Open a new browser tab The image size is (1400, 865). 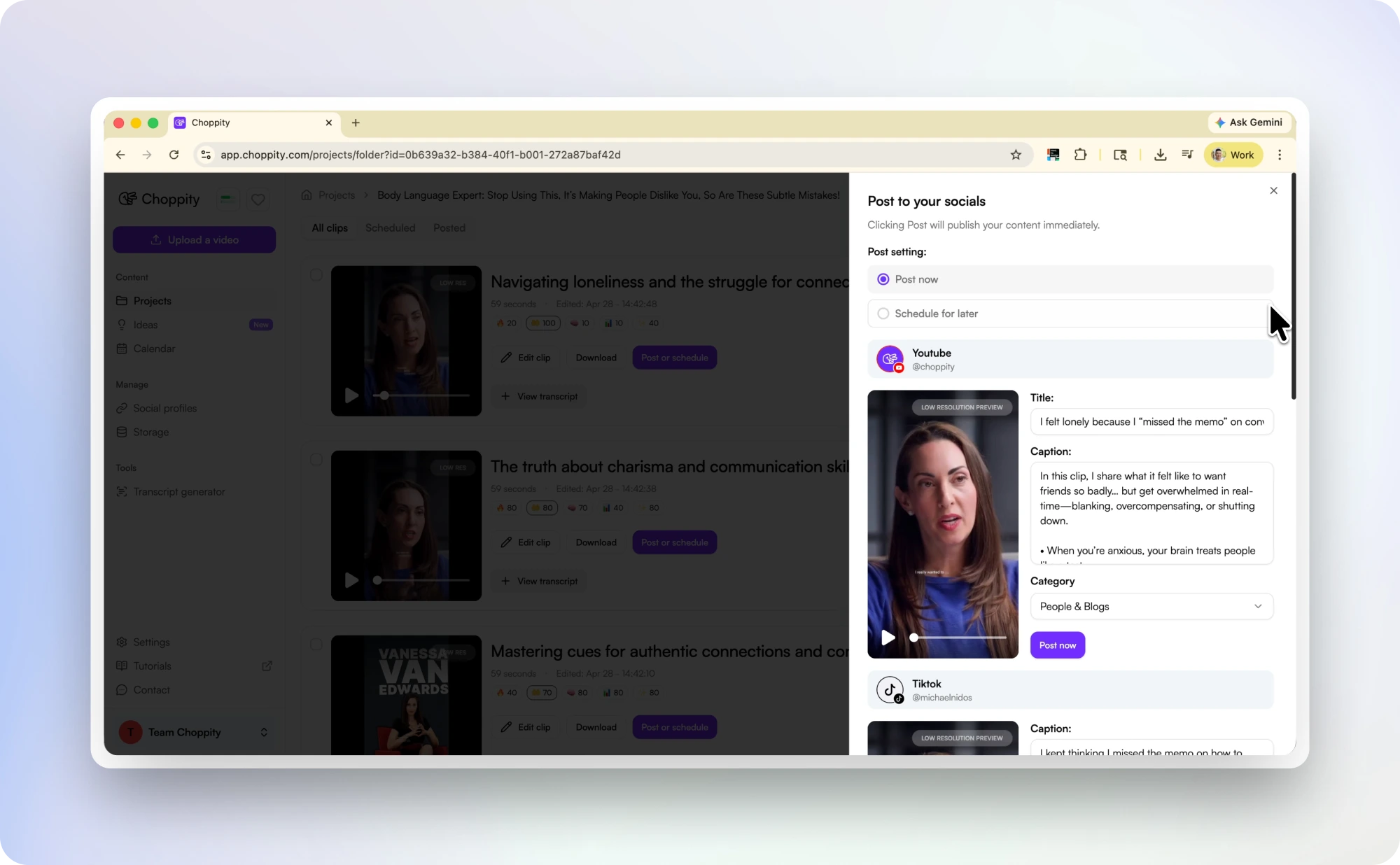tap(356, 122)
